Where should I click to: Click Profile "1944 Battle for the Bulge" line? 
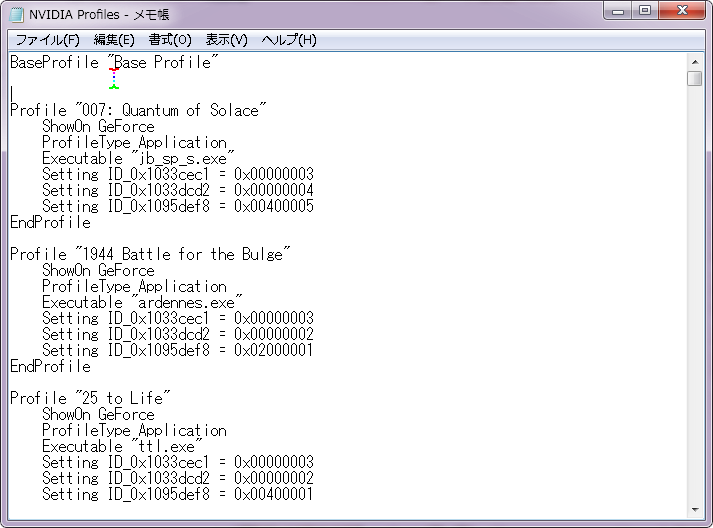tap(150, 254)
